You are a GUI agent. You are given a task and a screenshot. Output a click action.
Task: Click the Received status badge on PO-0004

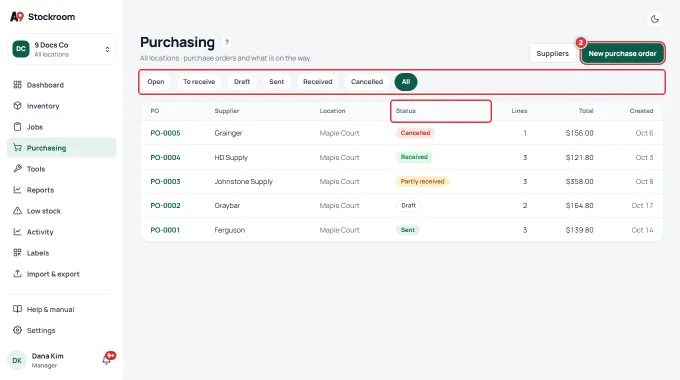tap(414, 157)
